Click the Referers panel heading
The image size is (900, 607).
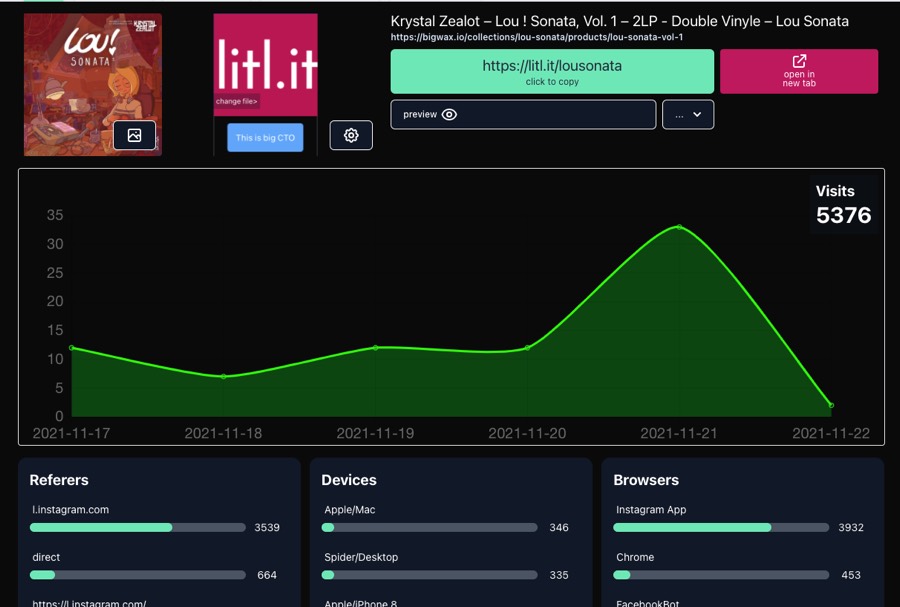59,480
